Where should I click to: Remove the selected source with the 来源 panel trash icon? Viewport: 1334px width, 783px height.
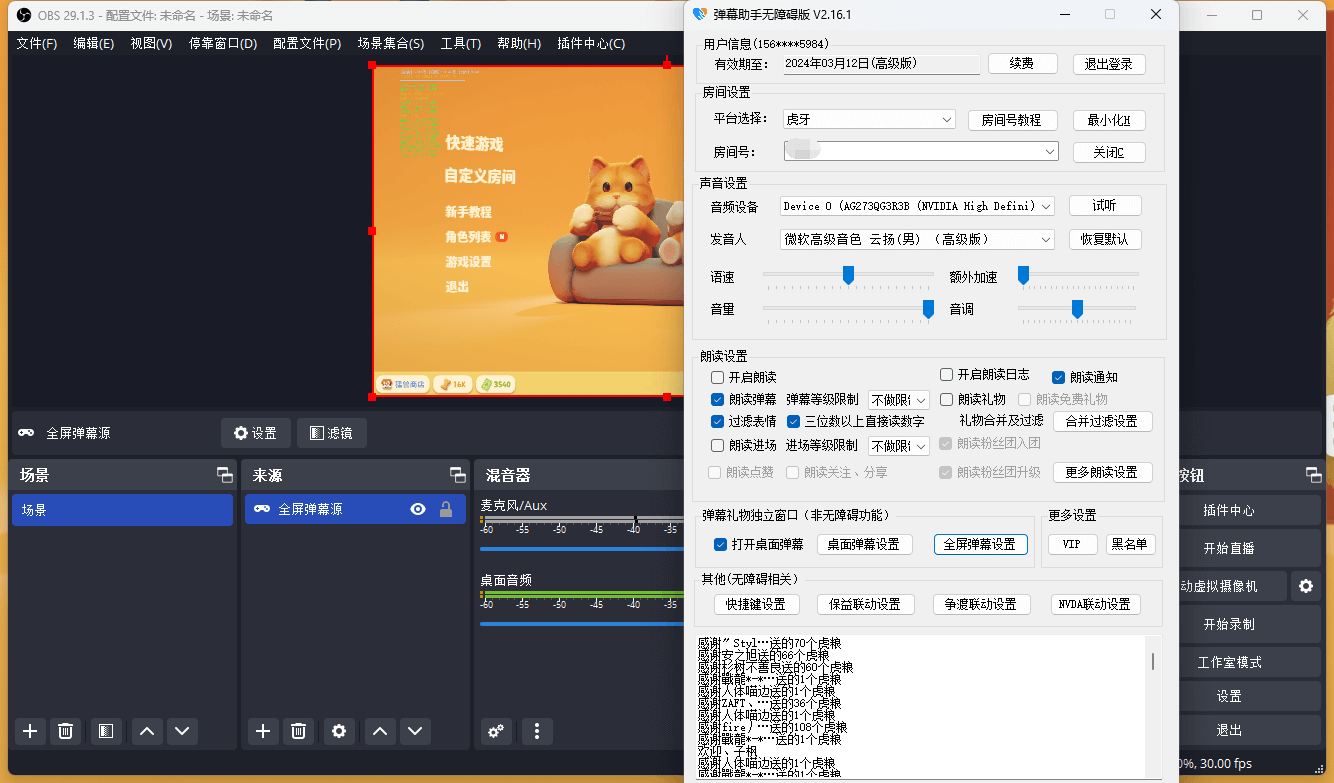298,731
